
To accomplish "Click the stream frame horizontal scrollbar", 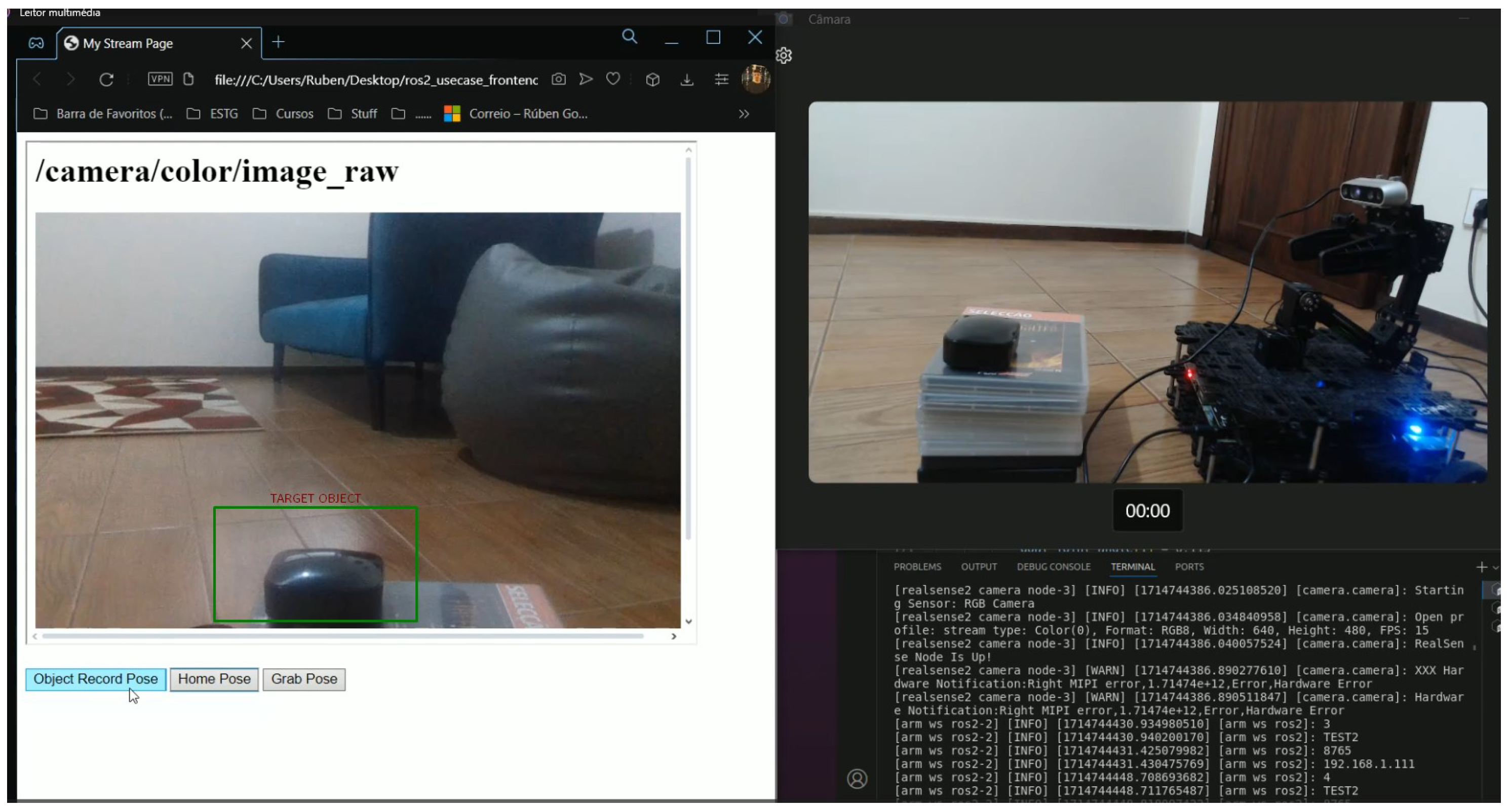I will (343, 636).
